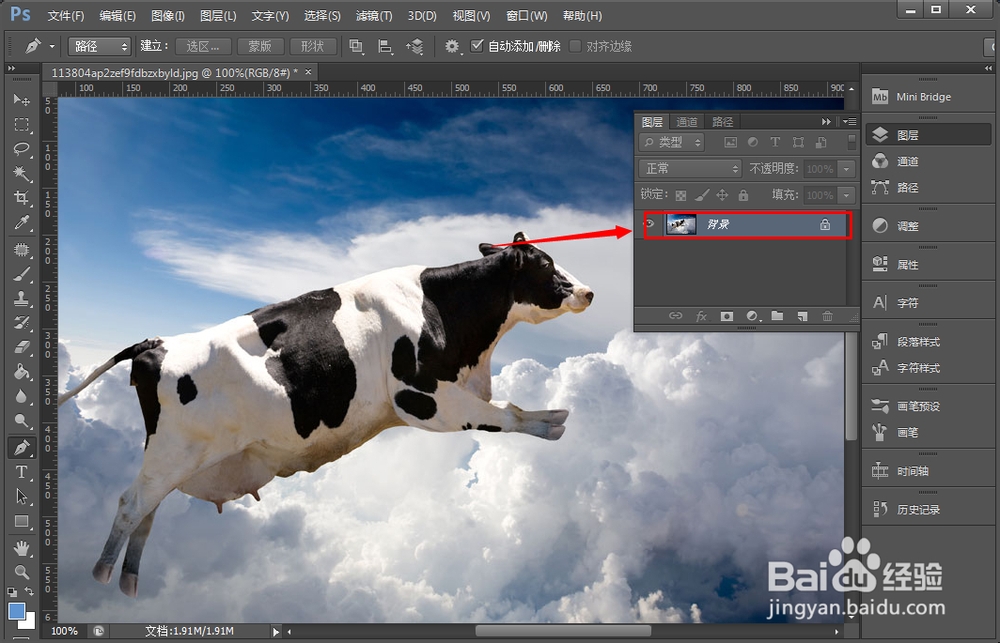Screen dimensions: 1000x643
Task: Click the create new layer icon
Action: (802, 316)
